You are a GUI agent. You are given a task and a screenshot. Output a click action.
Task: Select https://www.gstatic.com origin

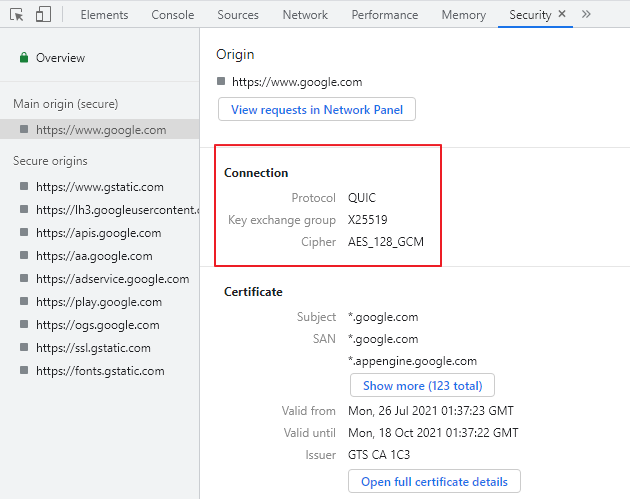[99, 187]
